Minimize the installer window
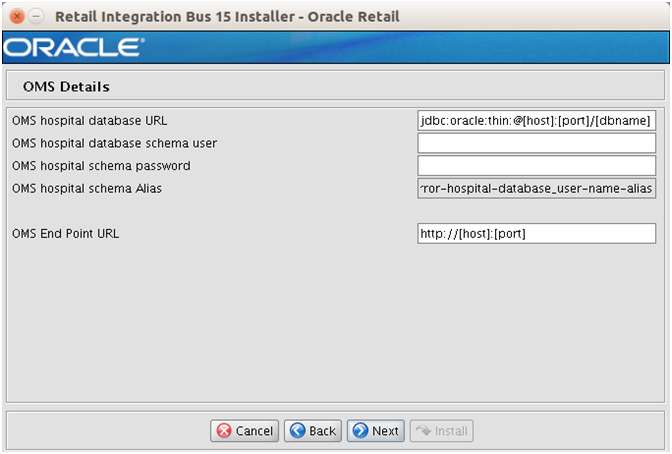The width and height of the screenshot is (672, 454). pyautogui.click(x=36, y=16)
